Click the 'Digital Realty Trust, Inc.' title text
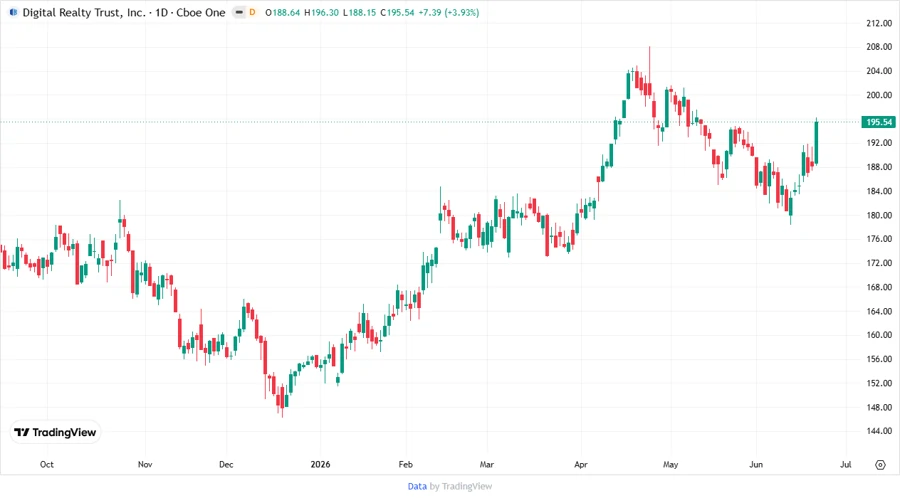900x498 pixels. [84, 12]
